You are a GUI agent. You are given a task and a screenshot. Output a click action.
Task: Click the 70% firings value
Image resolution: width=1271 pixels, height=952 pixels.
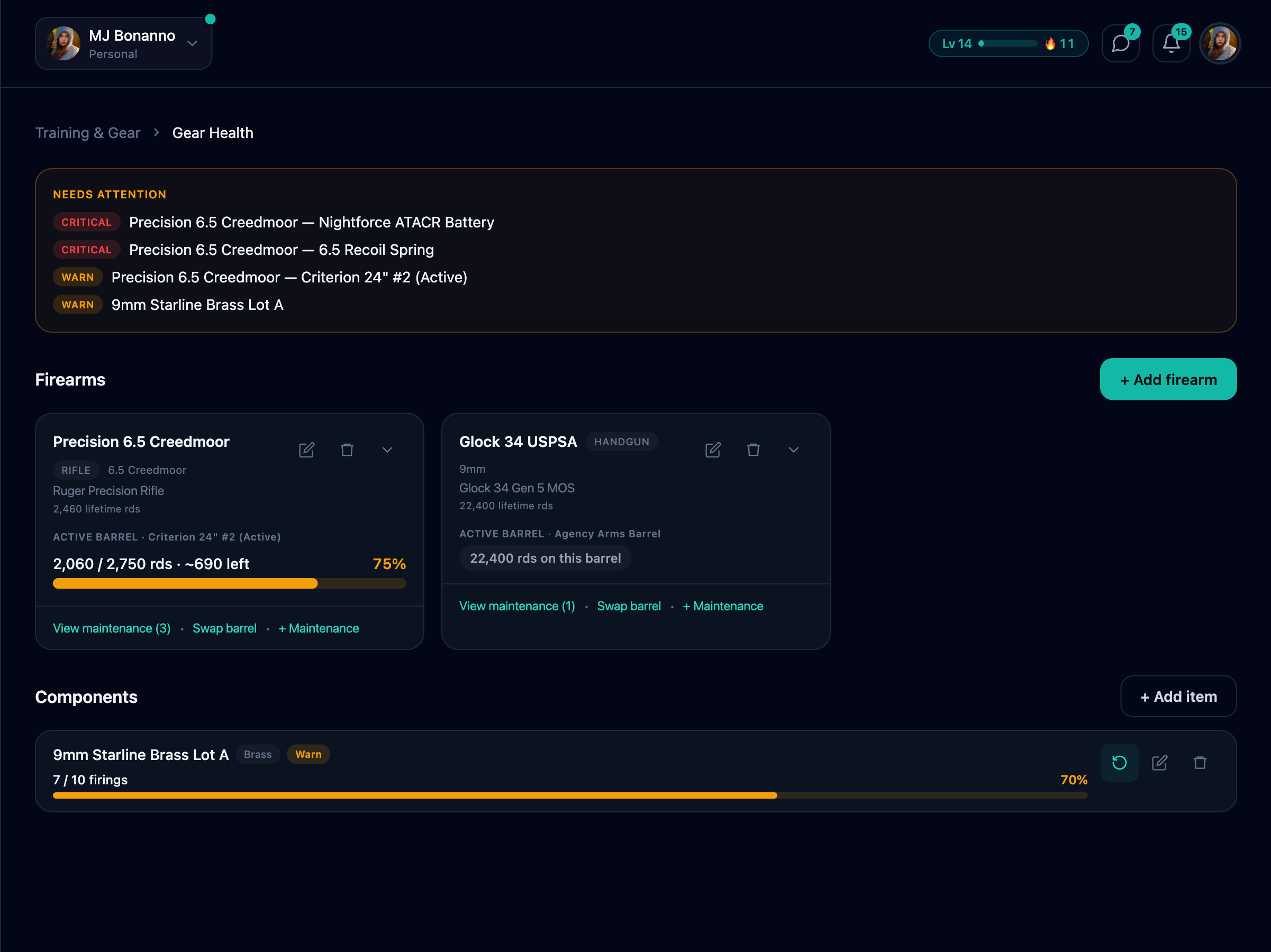click(x=1074, y=780)
